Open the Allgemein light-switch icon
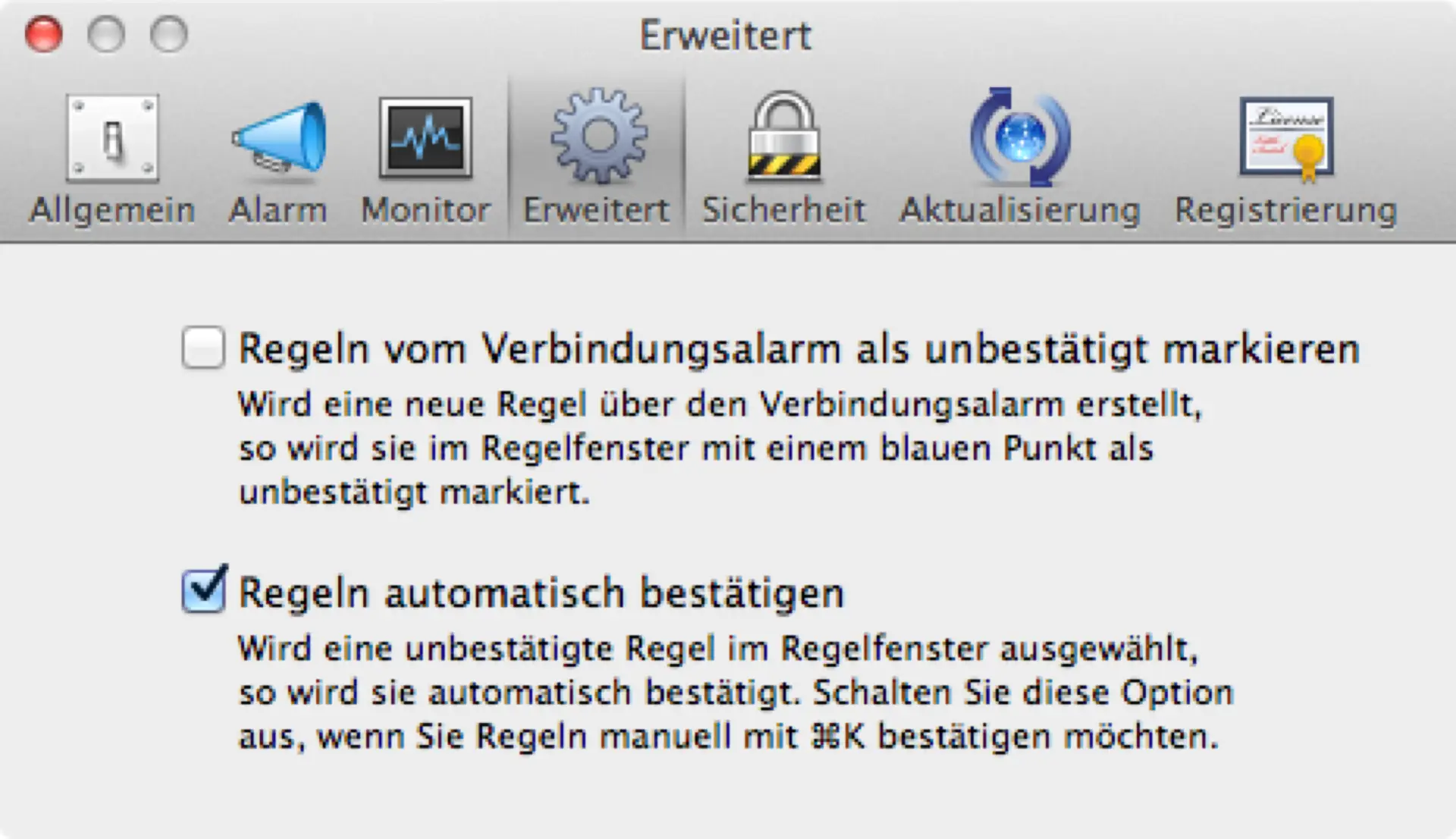The width and height of the screenshot is (1456, 839). coord(112,139)
